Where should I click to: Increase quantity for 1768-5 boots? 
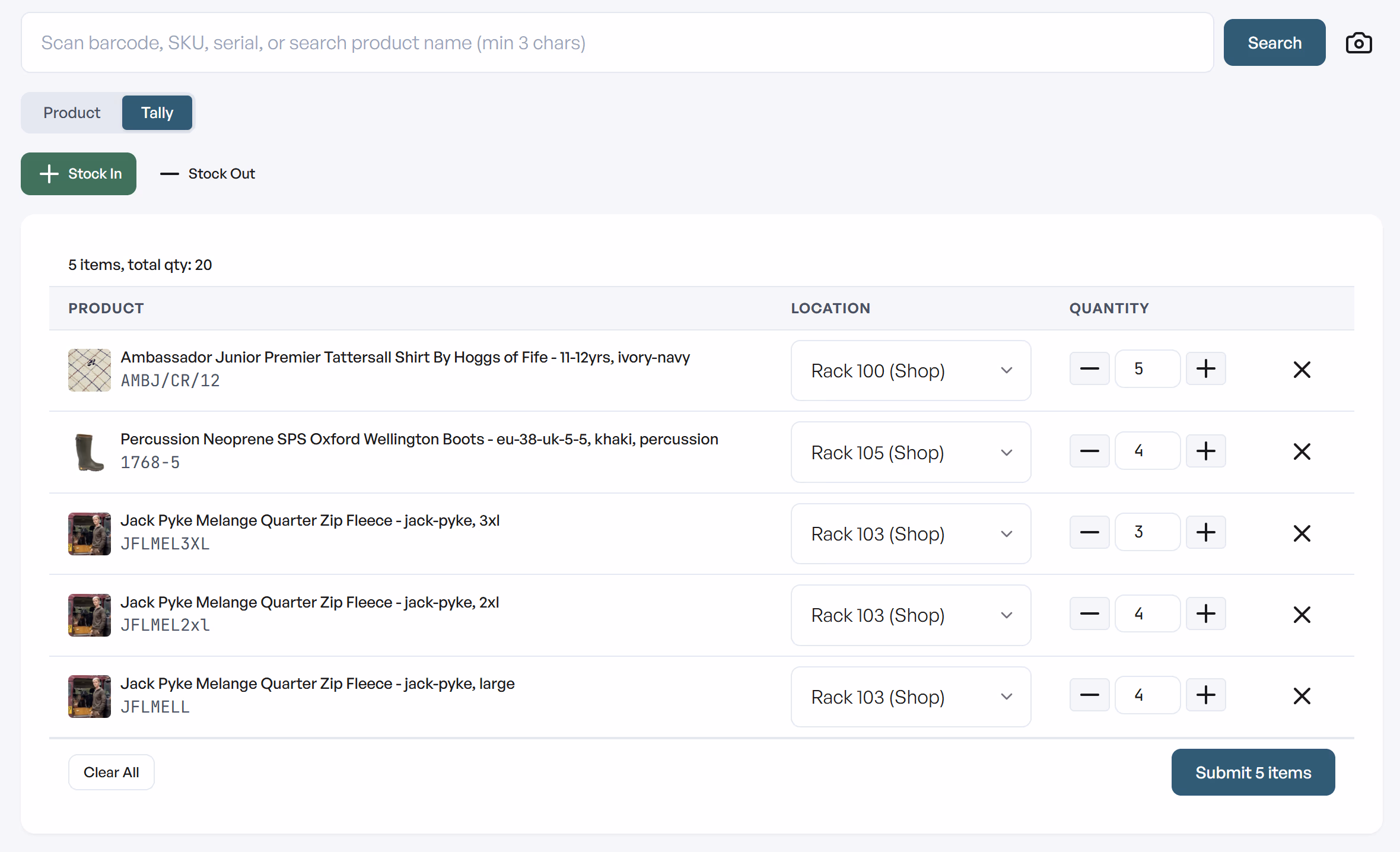click(1205, 451)
